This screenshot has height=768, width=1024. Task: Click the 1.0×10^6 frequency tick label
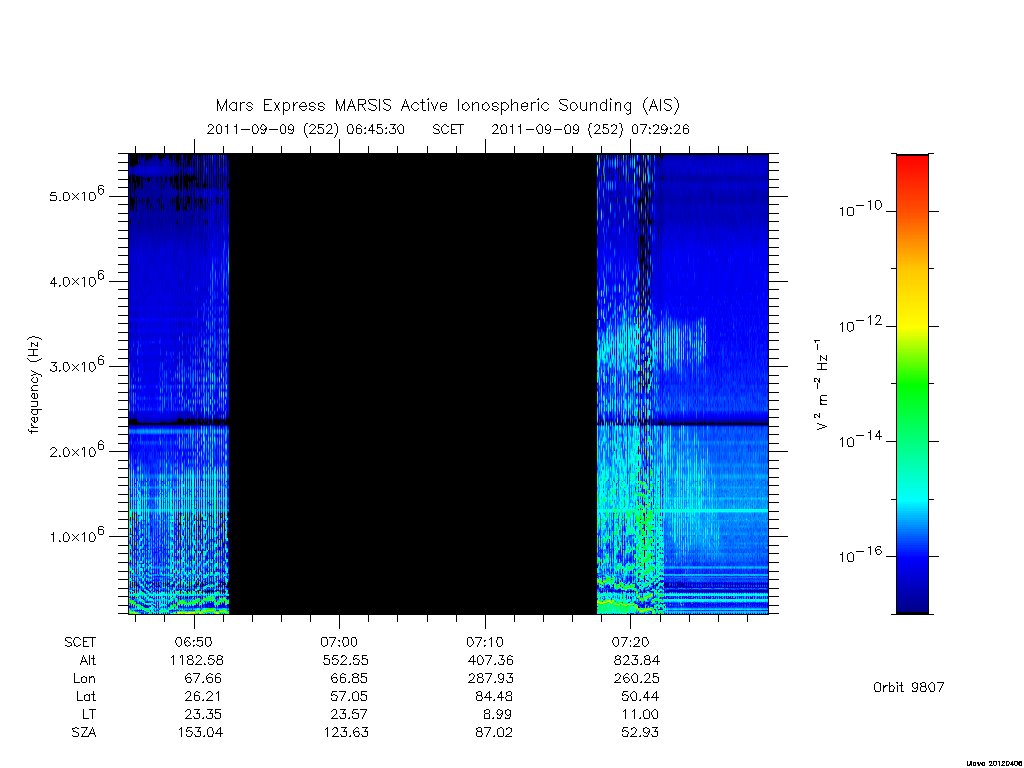(76, 536)
